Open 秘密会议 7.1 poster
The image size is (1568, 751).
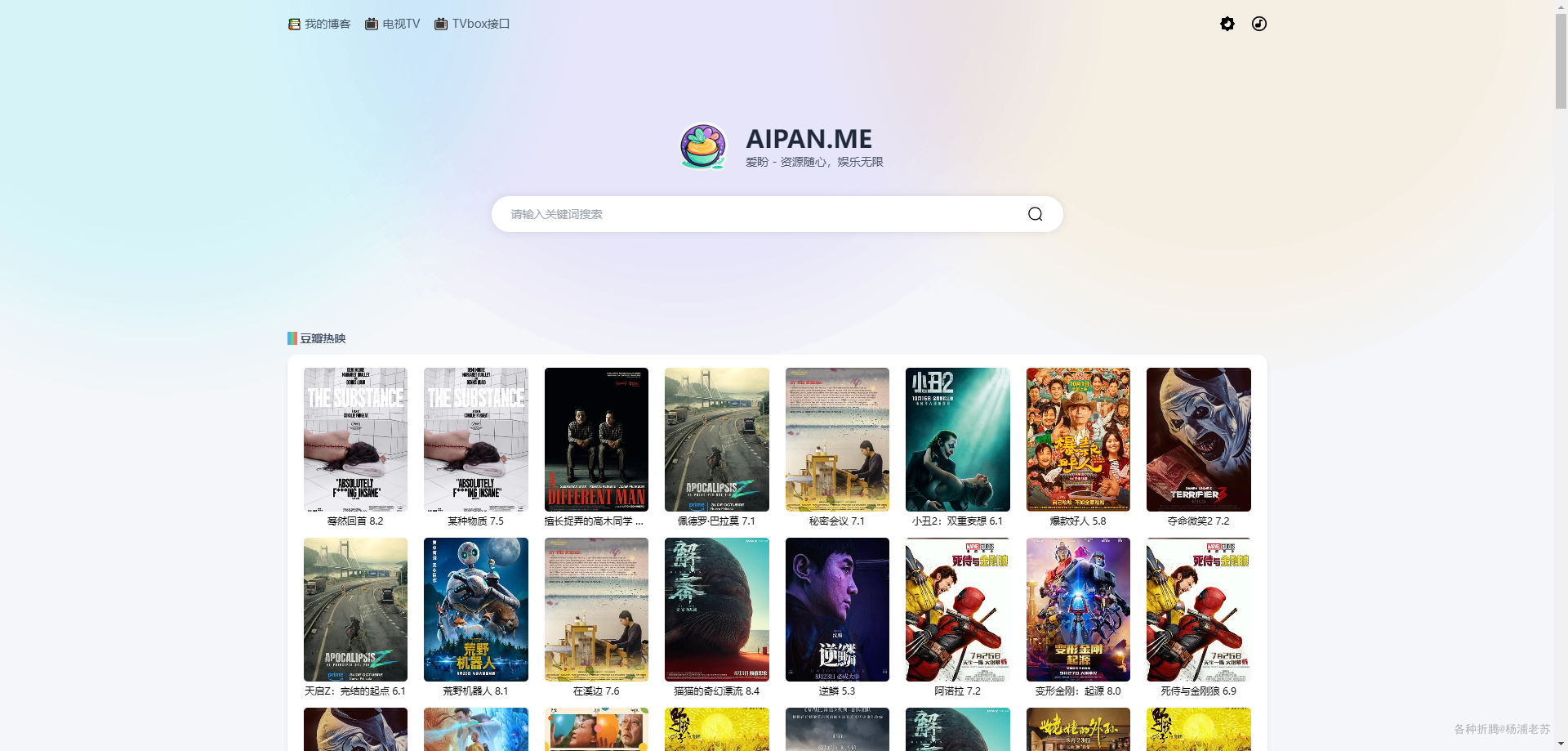837,440
